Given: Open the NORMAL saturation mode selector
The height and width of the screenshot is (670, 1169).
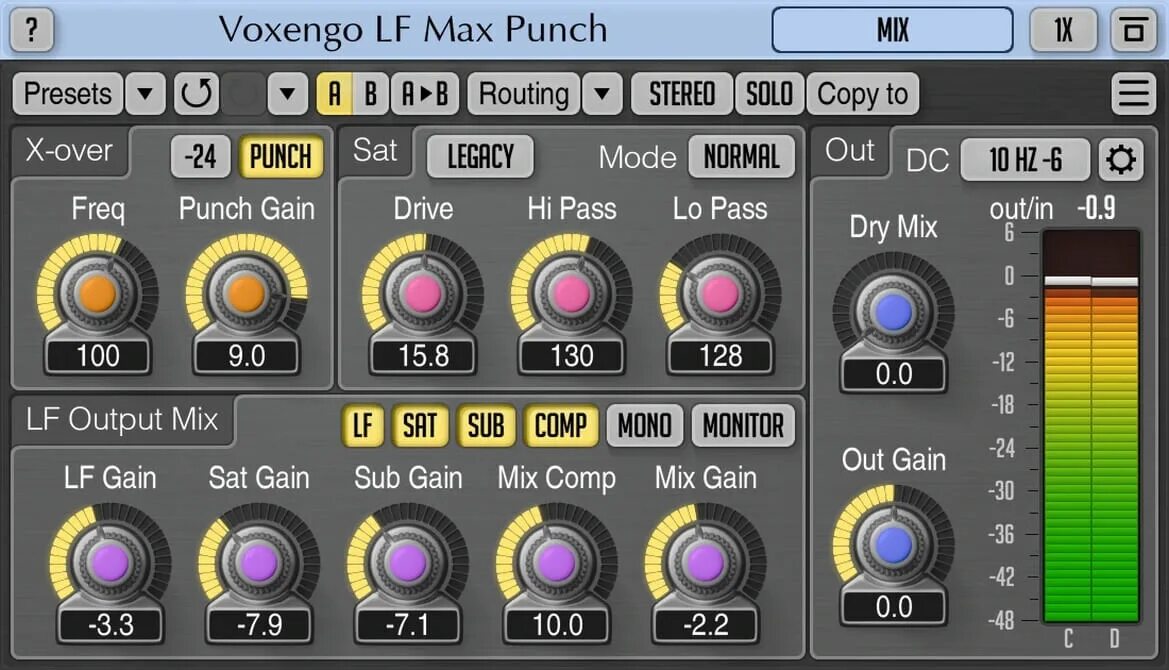Looking at the screenshot, I should (x=742, y=157).
